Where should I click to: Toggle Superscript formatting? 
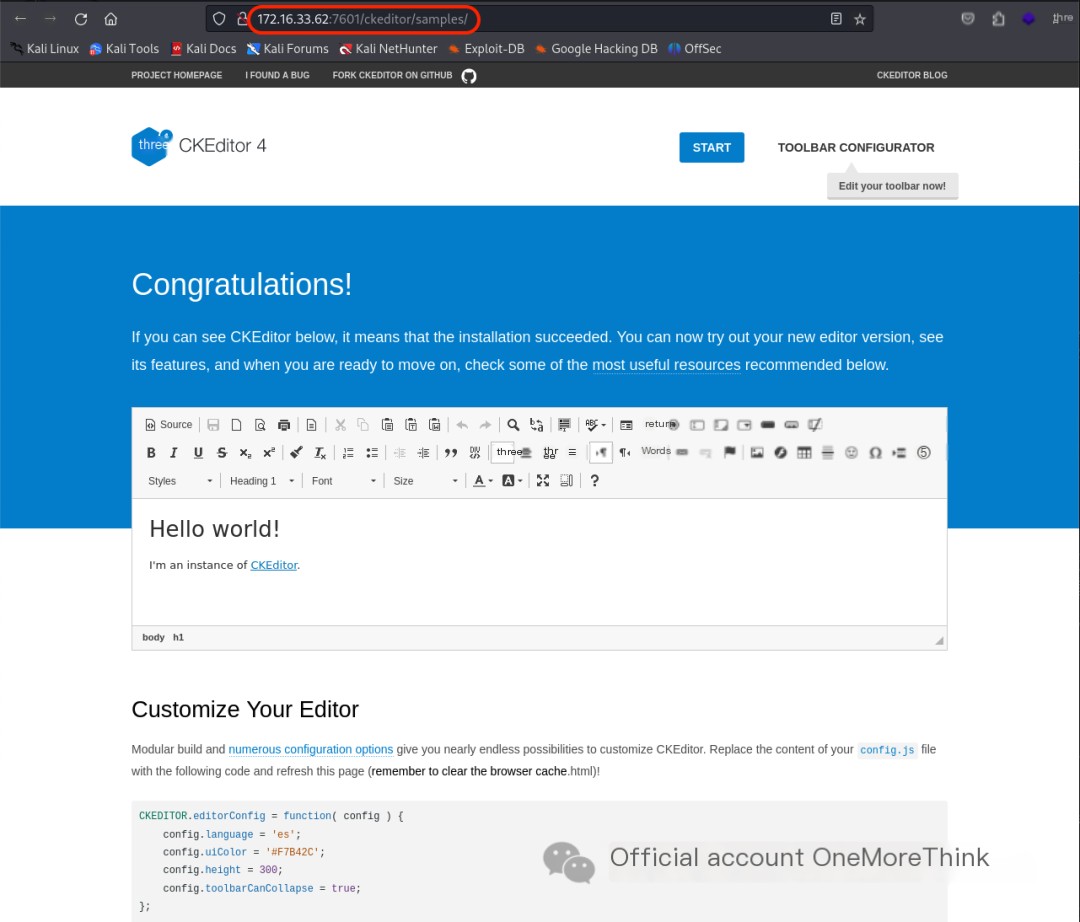(x=269, y=452)
